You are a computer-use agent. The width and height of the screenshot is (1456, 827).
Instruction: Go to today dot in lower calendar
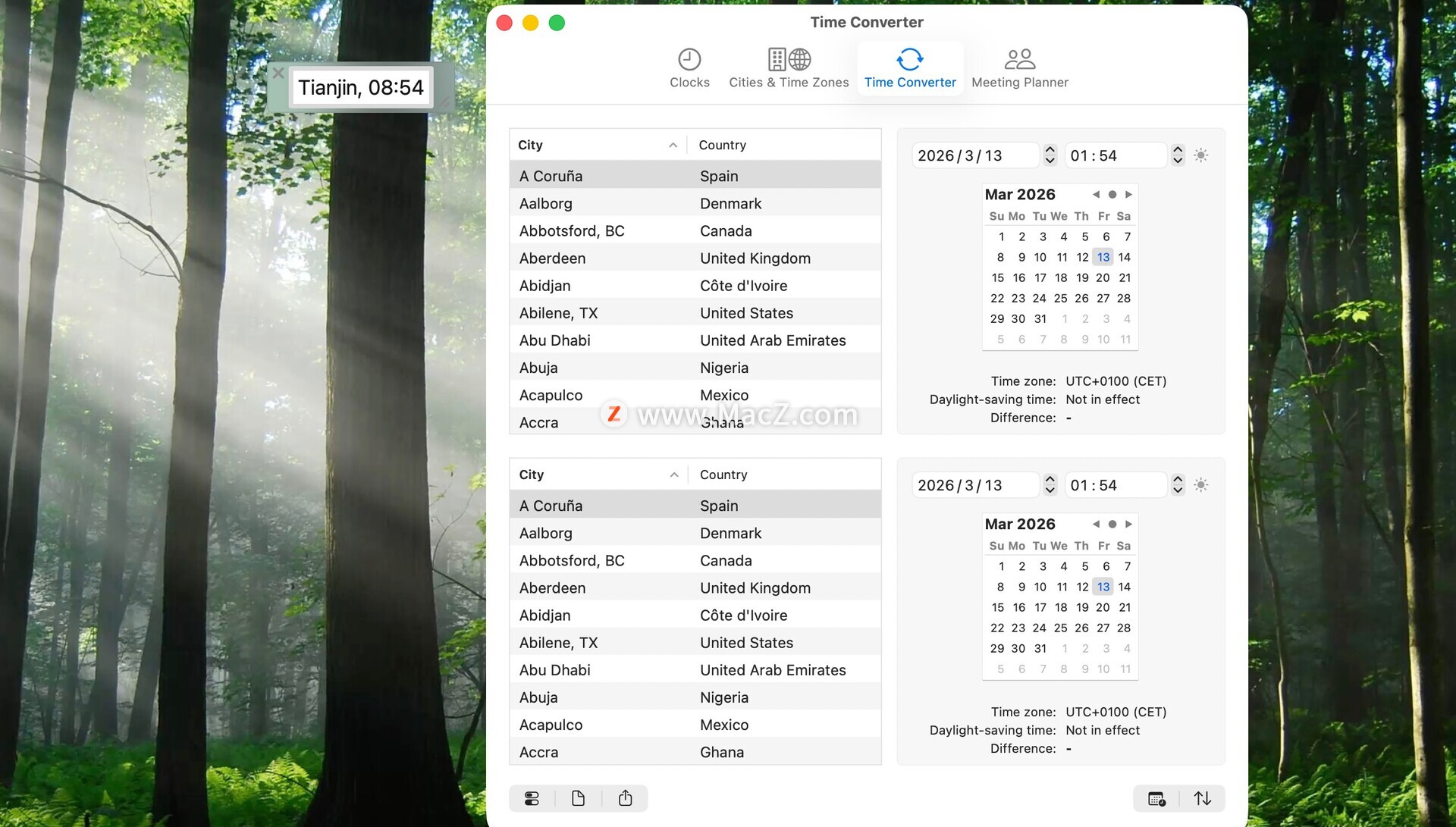point(1112,525)
